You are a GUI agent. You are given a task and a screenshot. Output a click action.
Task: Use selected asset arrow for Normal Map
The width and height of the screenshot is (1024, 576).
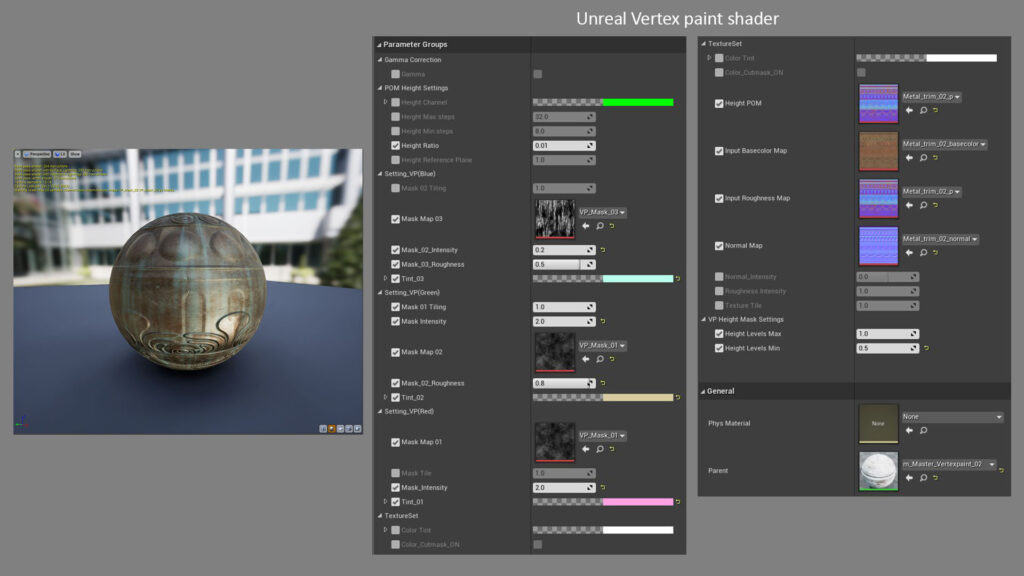tap(909, 253)
